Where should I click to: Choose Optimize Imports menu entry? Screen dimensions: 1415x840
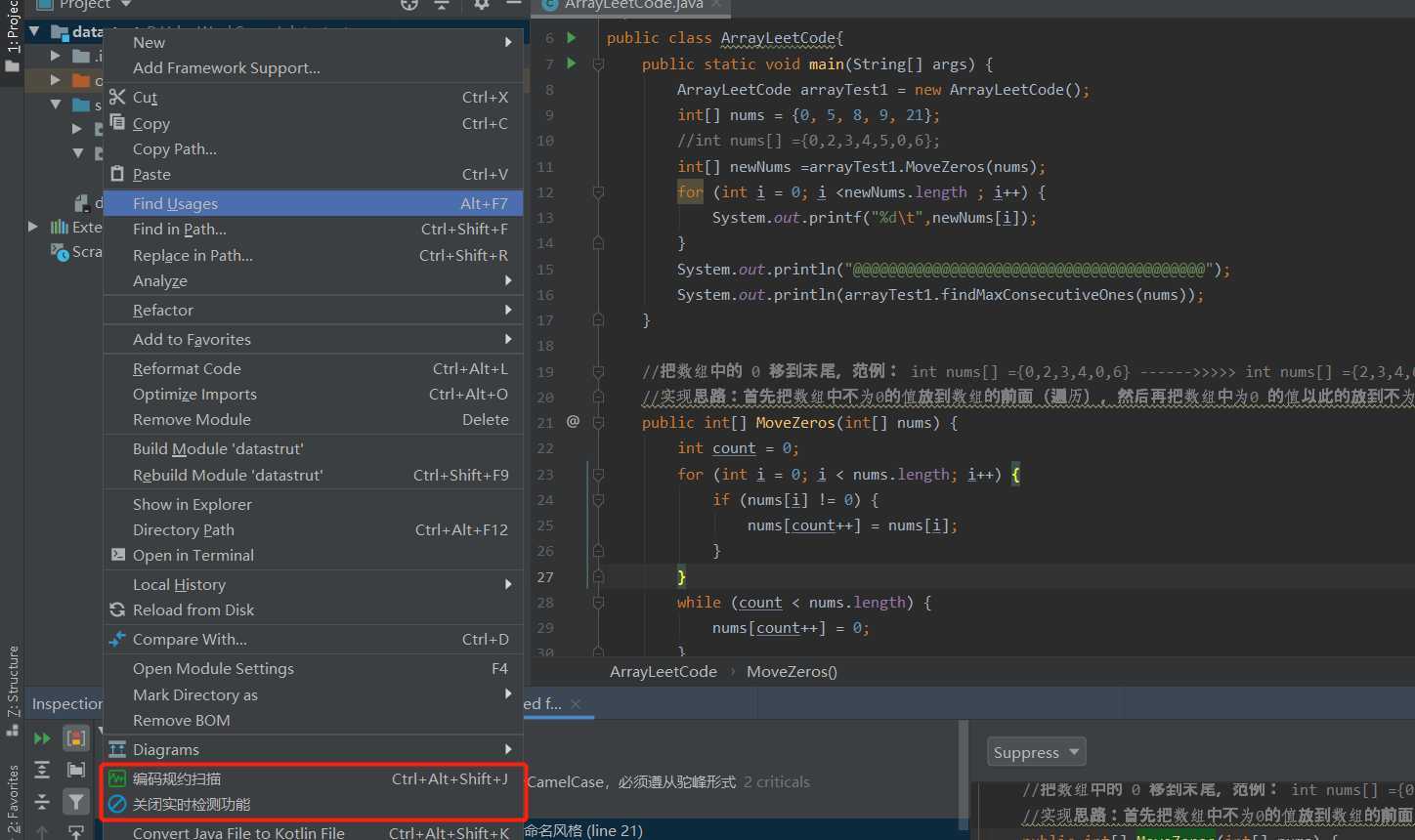tap(314, 394)
